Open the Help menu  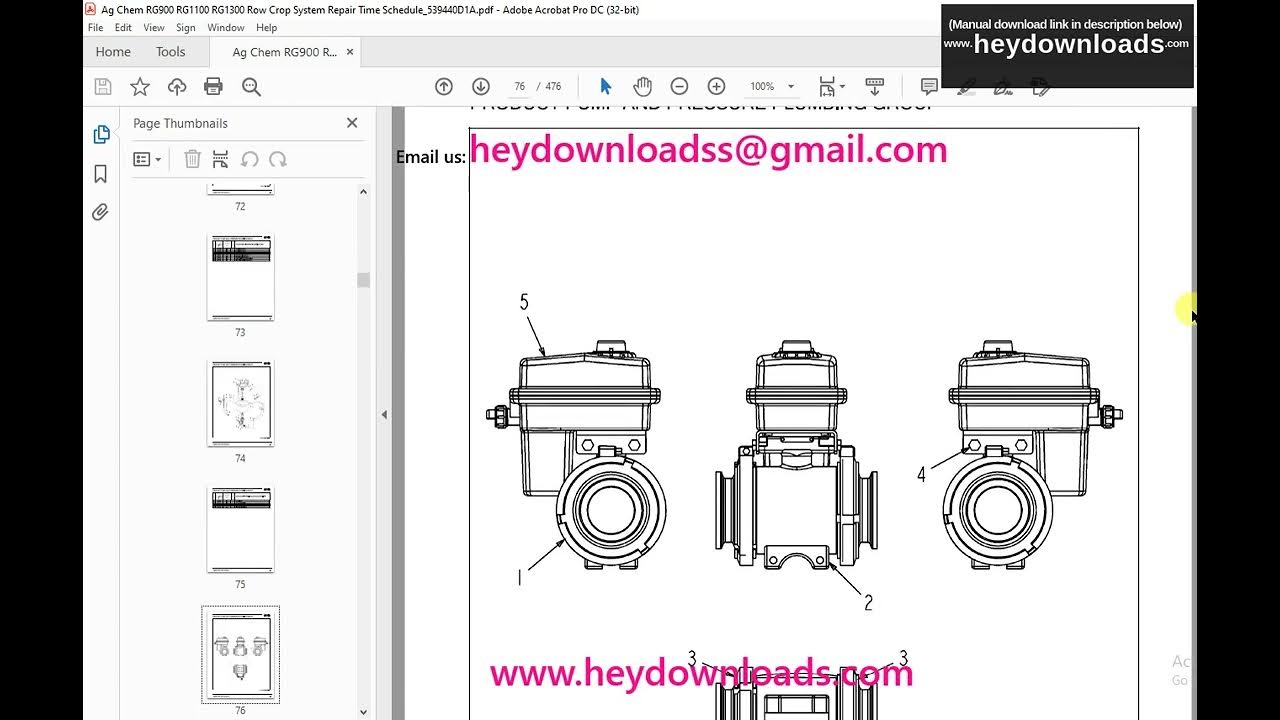(267, 28)
